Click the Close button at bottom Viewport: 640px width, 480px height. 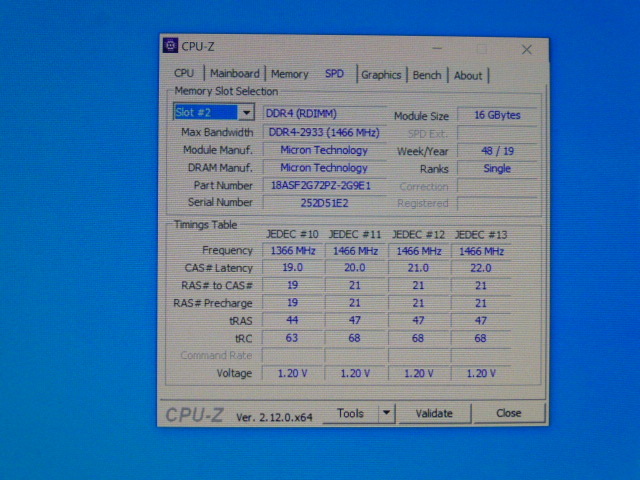(509, 413)
